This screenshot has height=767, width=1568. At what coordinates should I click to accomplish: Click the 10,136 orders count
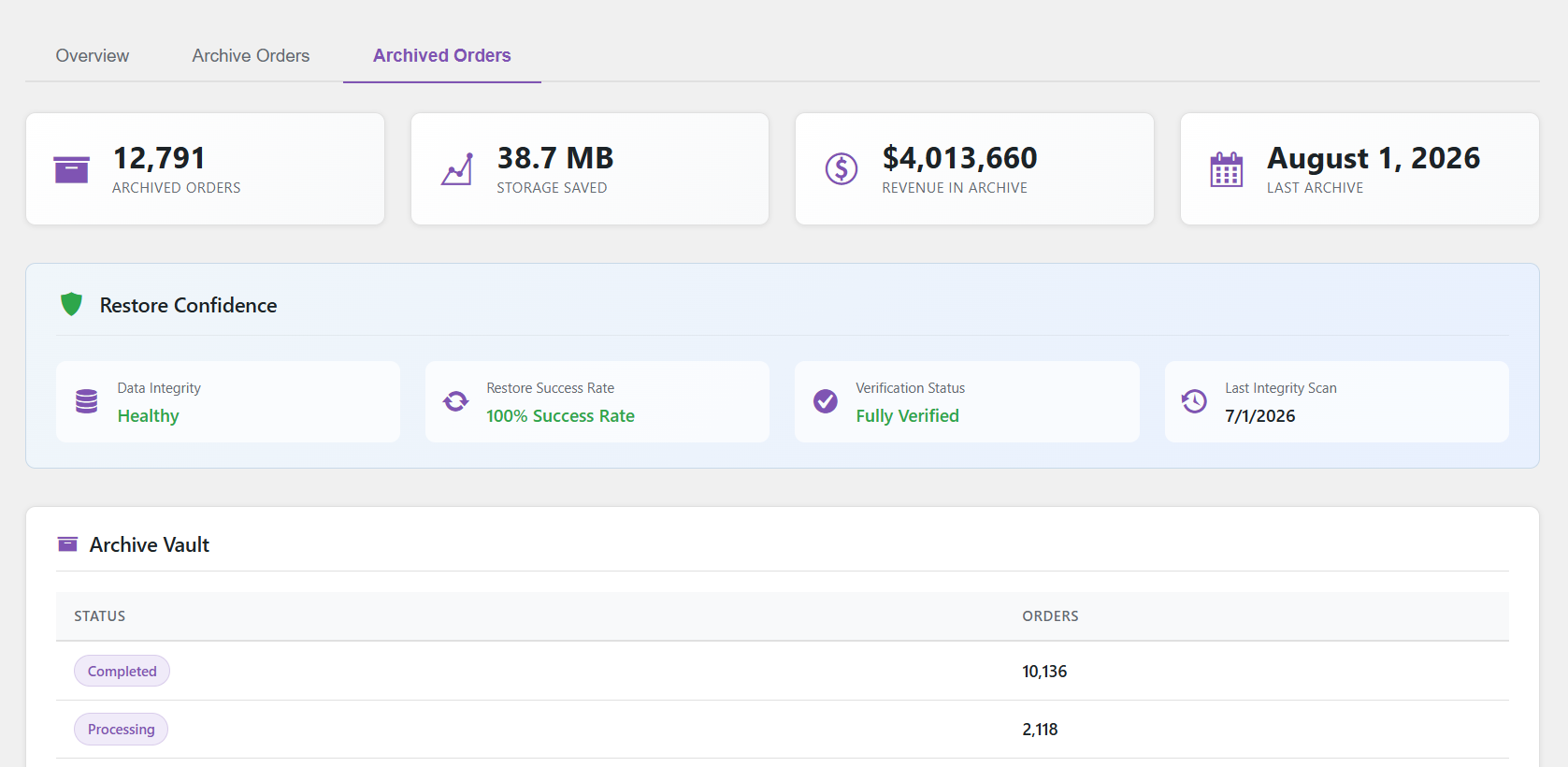1044,671
